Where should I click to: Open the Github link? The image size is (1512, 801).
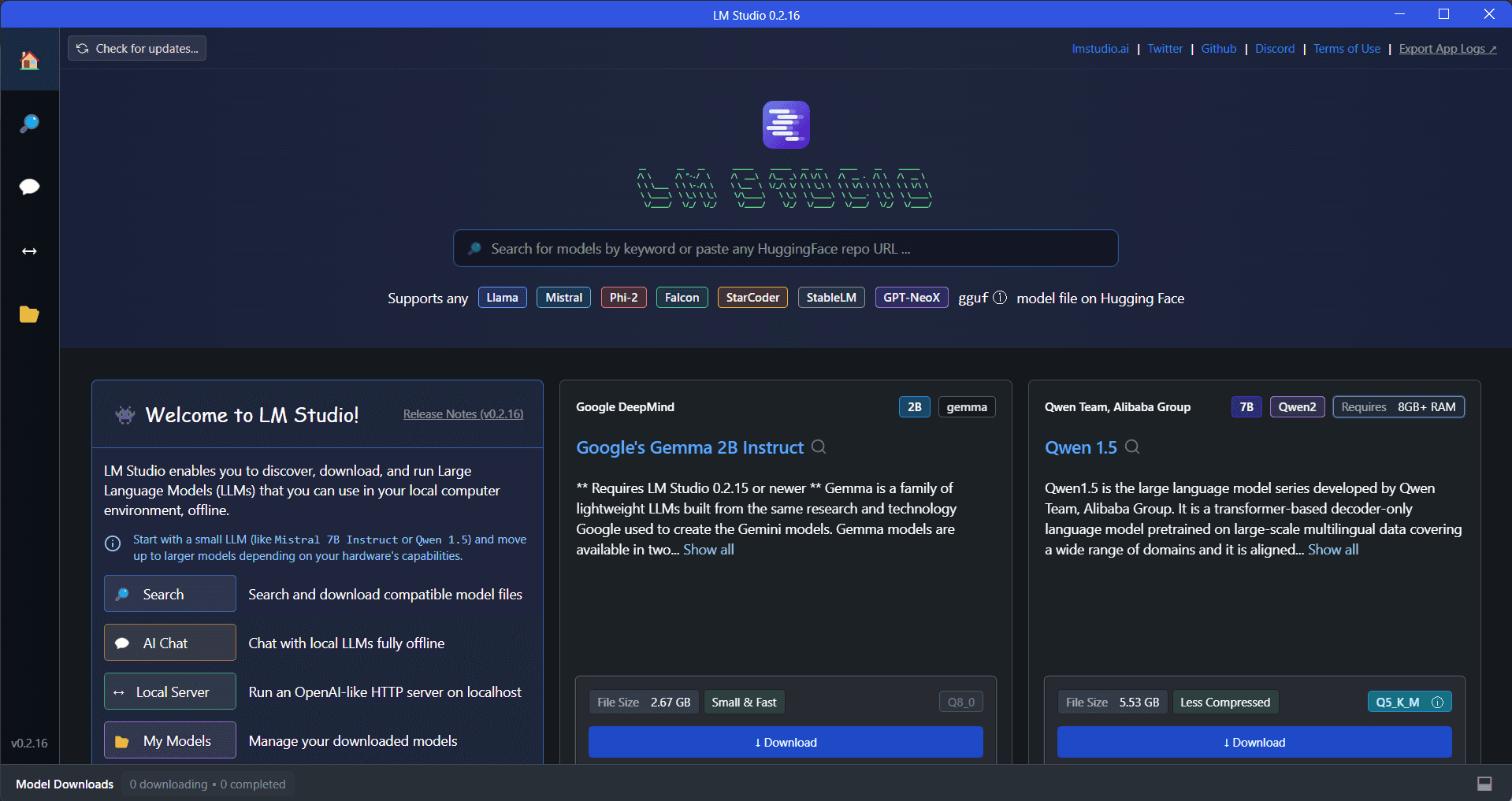coord(1218,49)
